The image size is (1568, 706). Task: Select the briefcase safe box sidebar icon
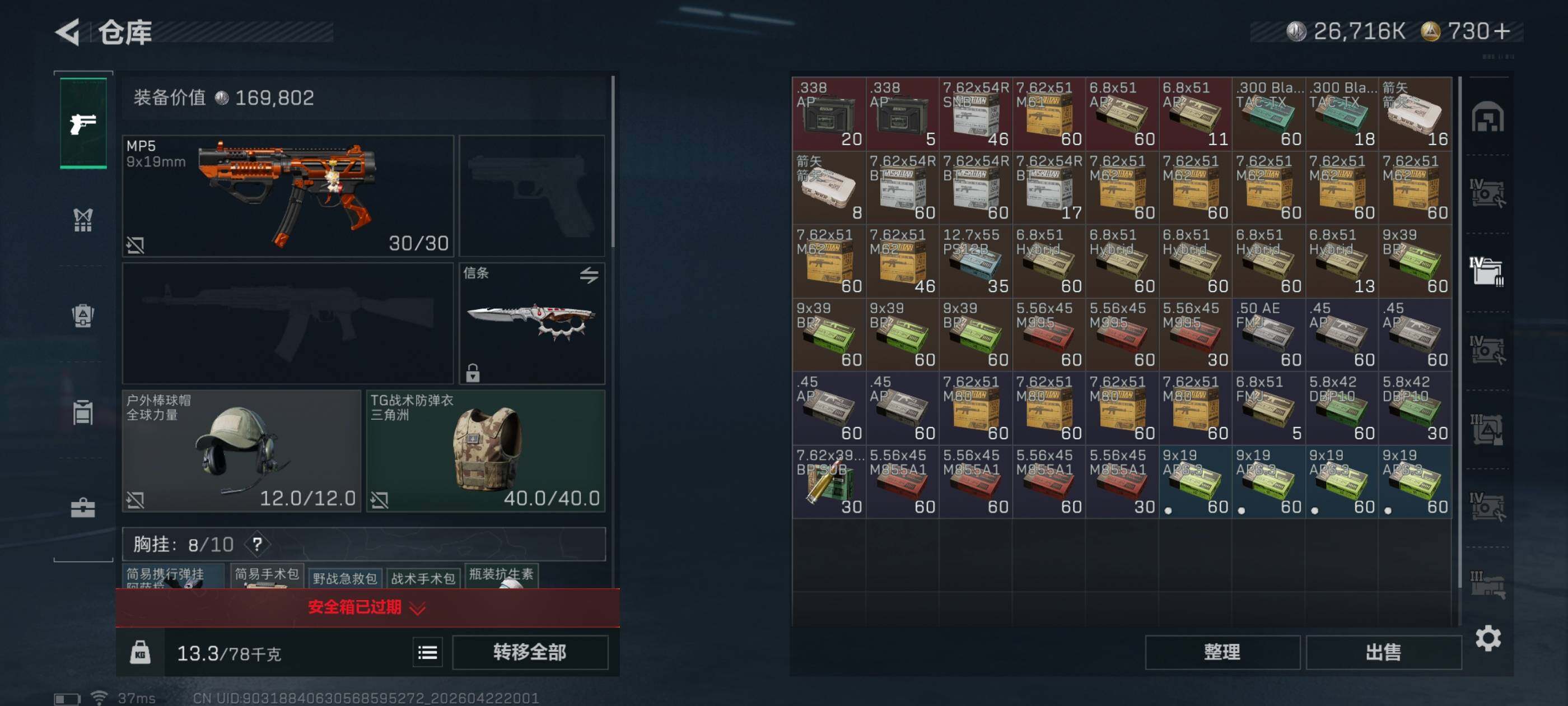pyautogui.click(x=83, y=508)
